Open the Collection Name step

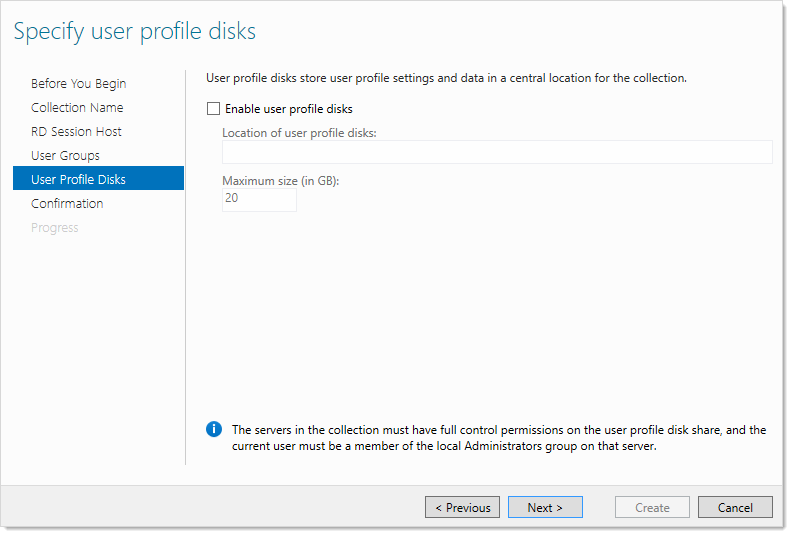(x=77, y=107)
